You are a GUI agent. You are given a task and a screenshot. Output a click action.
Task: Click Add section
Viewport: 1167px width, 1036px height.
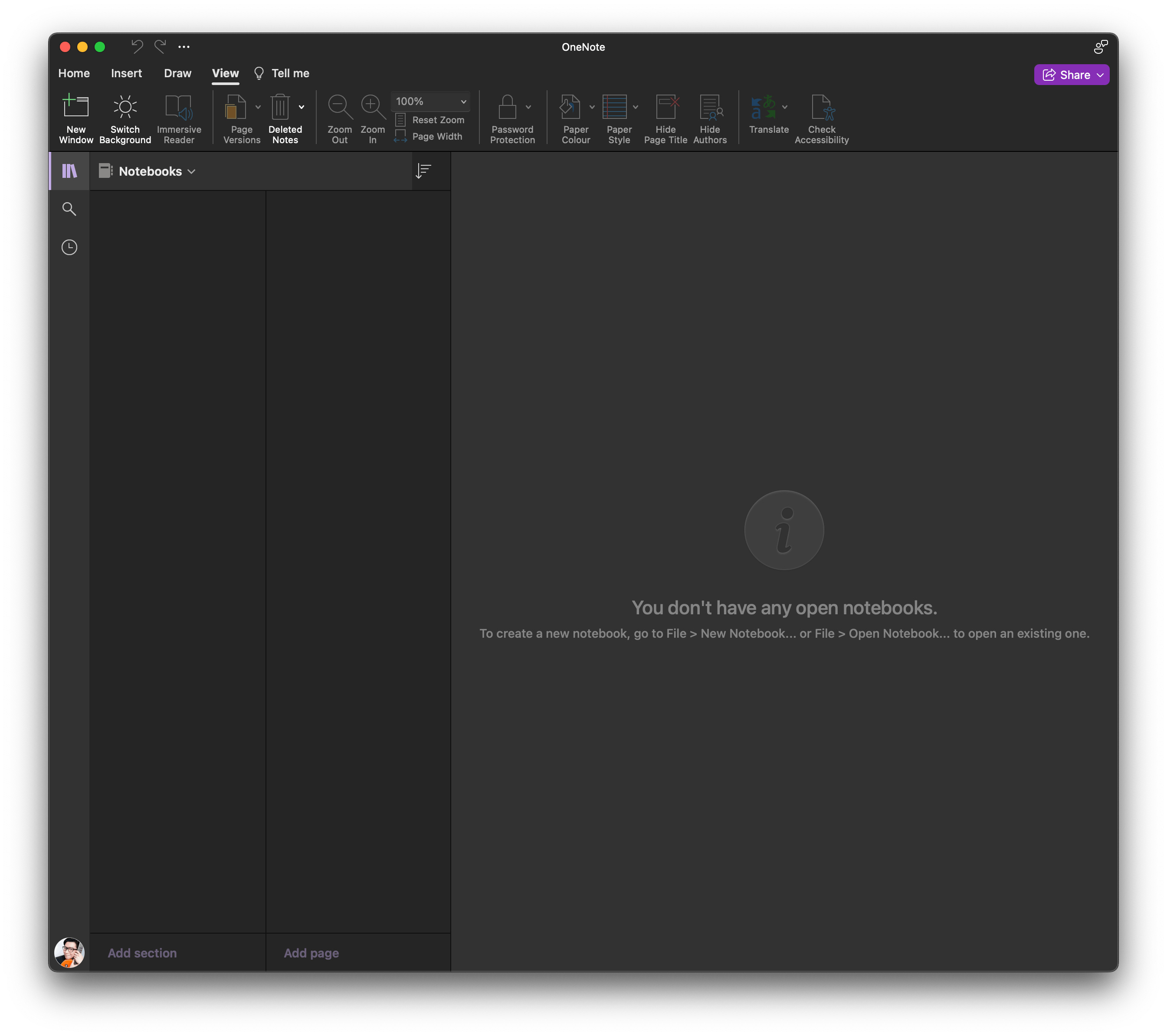142,953
